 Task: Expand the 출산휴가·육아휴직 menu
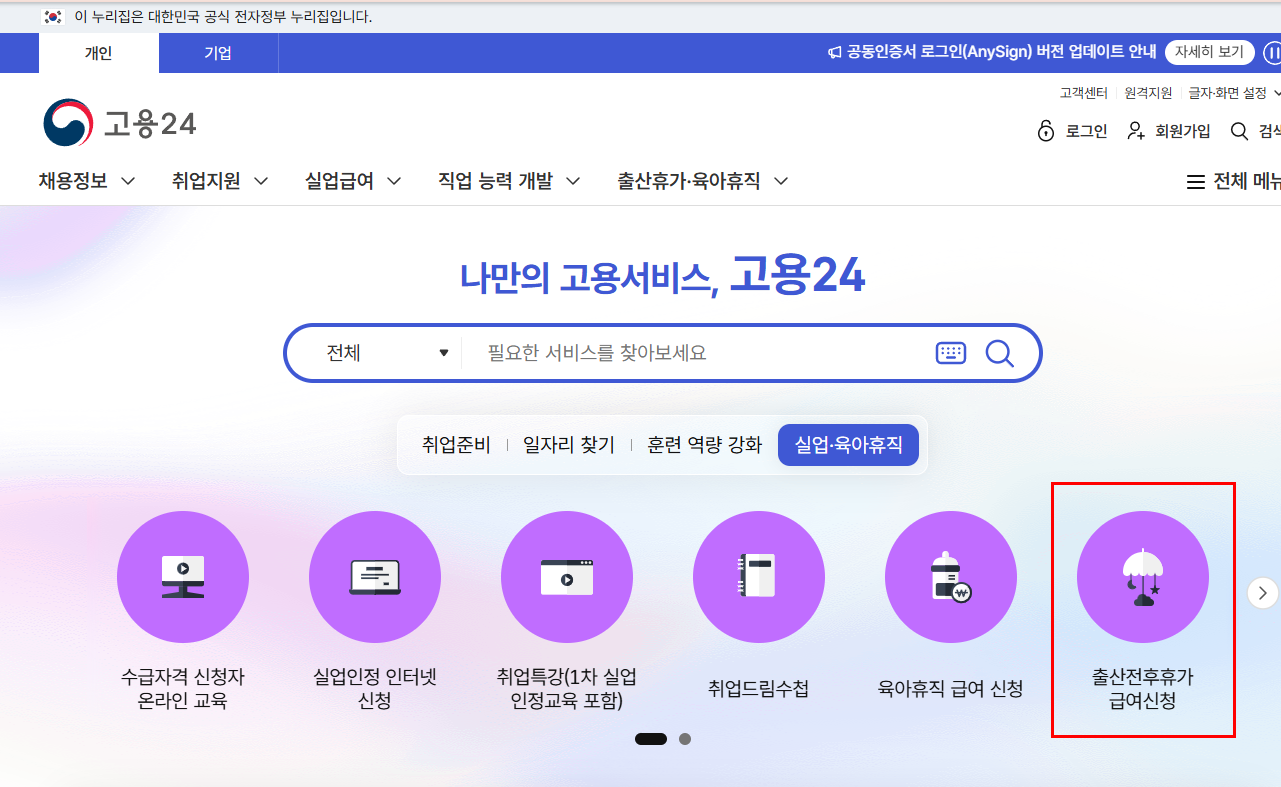[x=703, y=181]
